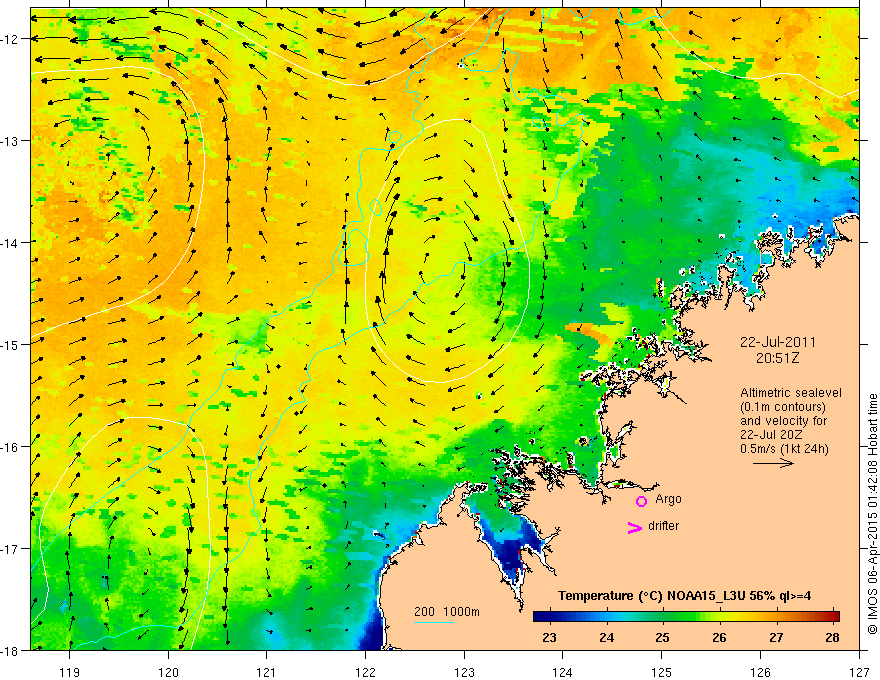Viewport: 880px width, 680px height.
Task: Click the temperature color bar at 23
Action: point(550,616)
